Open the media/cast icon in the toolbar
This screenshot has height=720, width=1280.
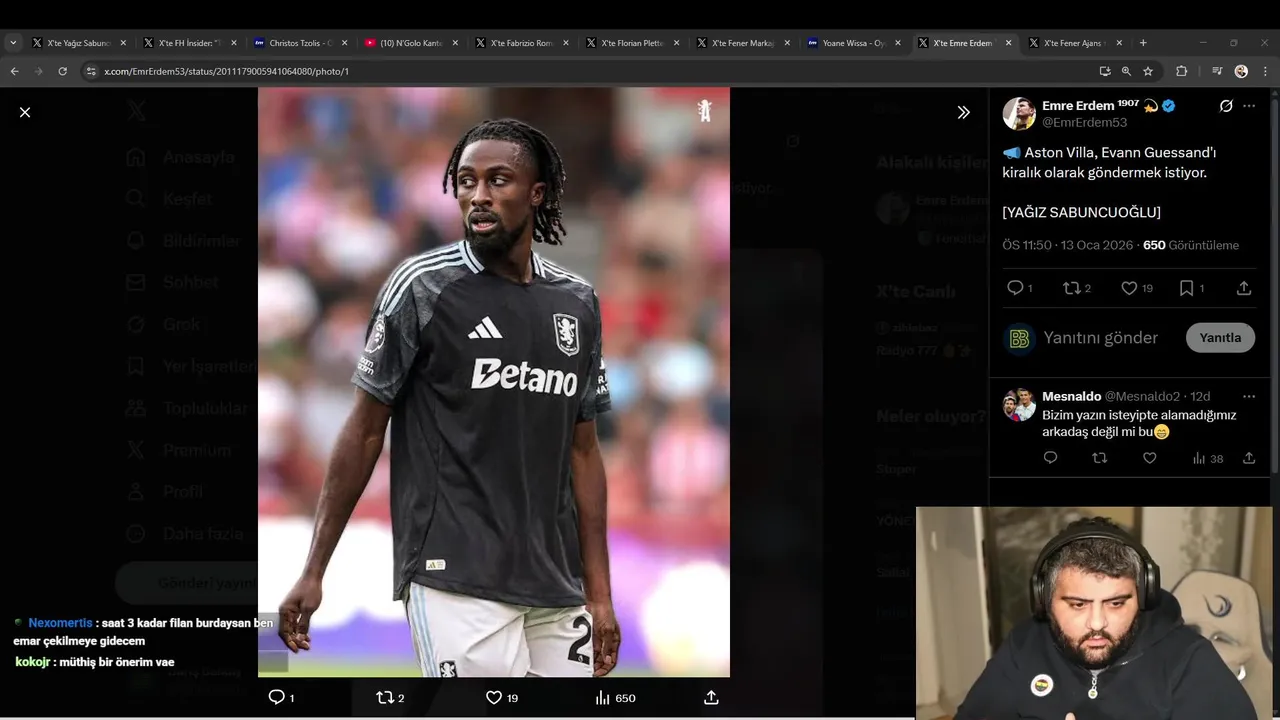tap(1217, 71)
